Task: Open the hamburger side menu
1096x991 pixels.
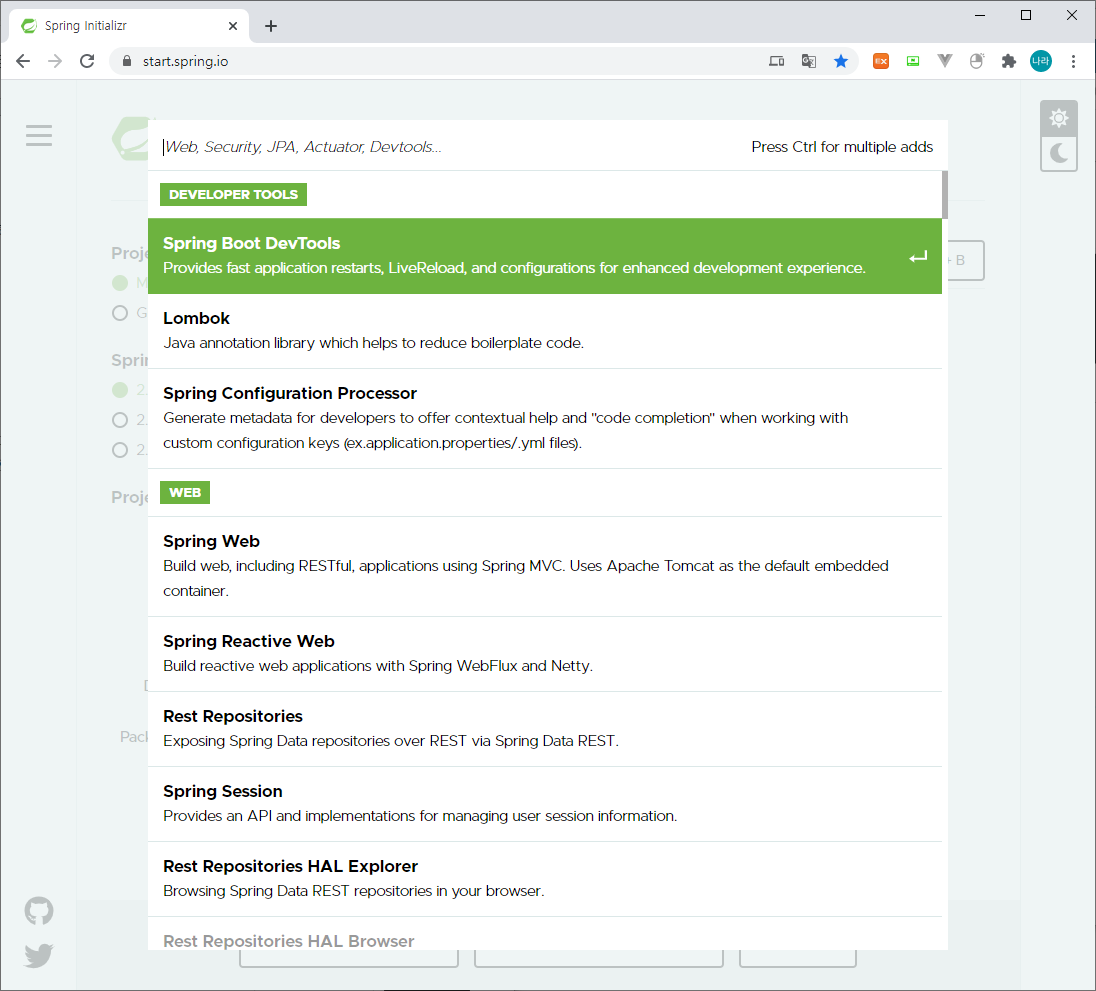Action: pyautogui.click(x=39, y=136)
